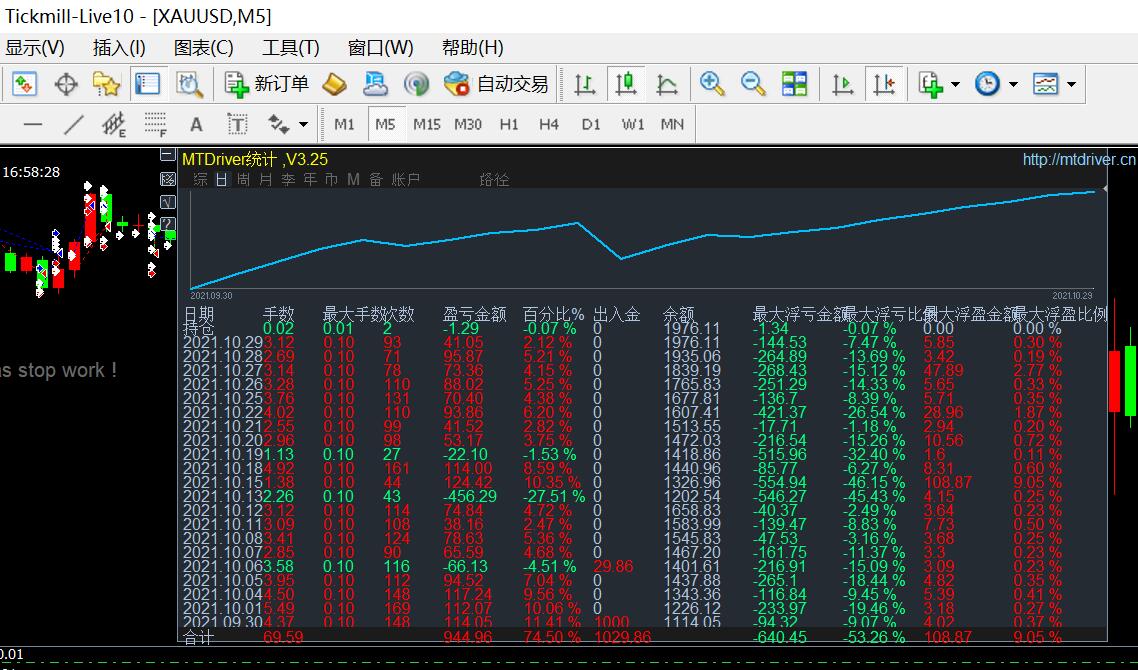Open the Data Window crosshair icon
Image resolution: width=1138 pixels, height=670 pixels.
pyautogui.click(x=66, y=84)
